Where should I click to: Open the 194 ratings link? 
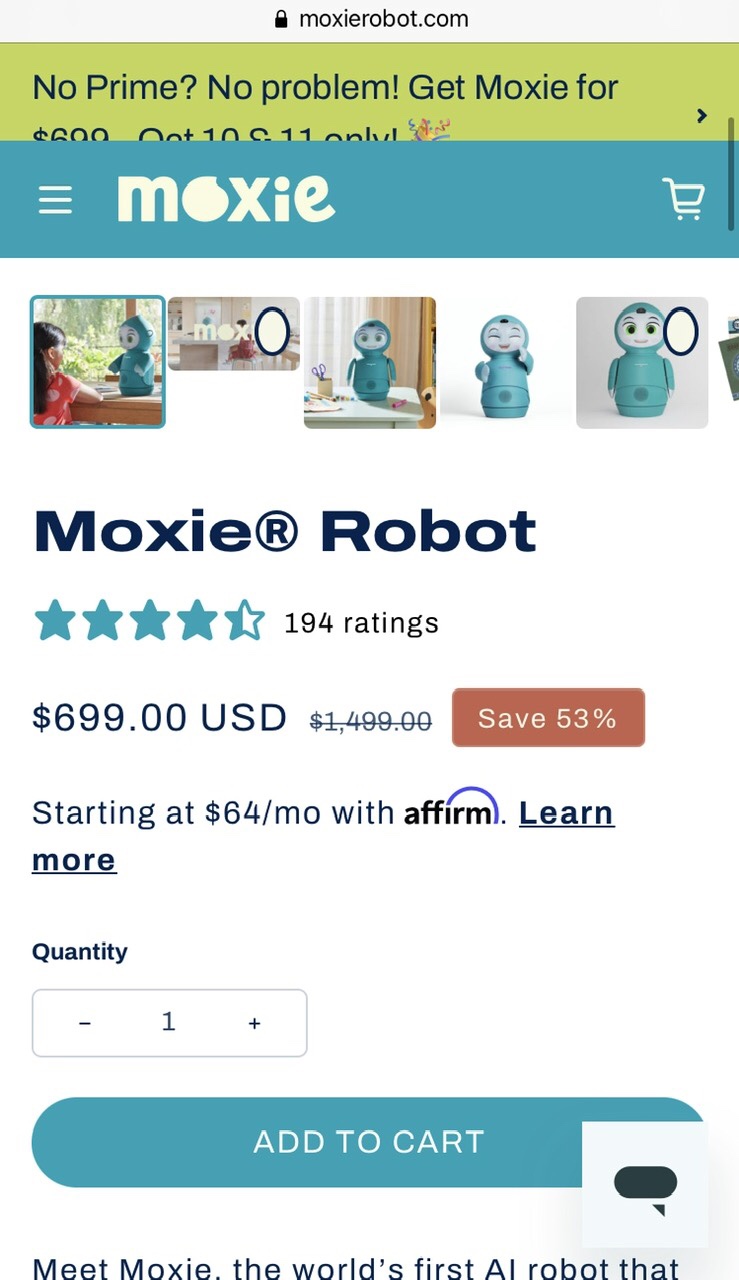[x=361, y=623]
